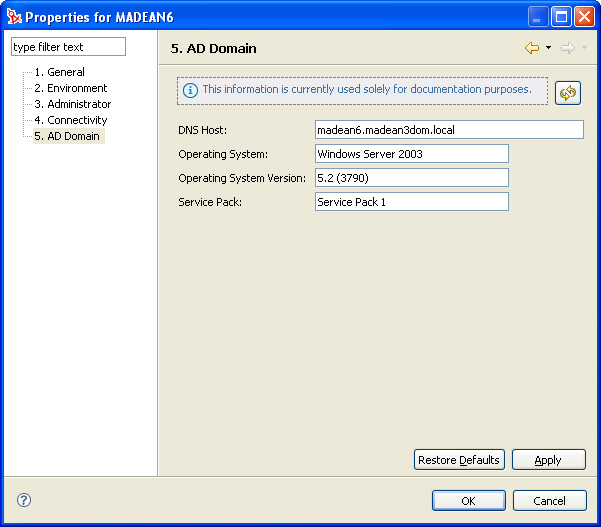Open help via the question mark icon
This screenshot has width=601, height=527.
click(24, 500)
